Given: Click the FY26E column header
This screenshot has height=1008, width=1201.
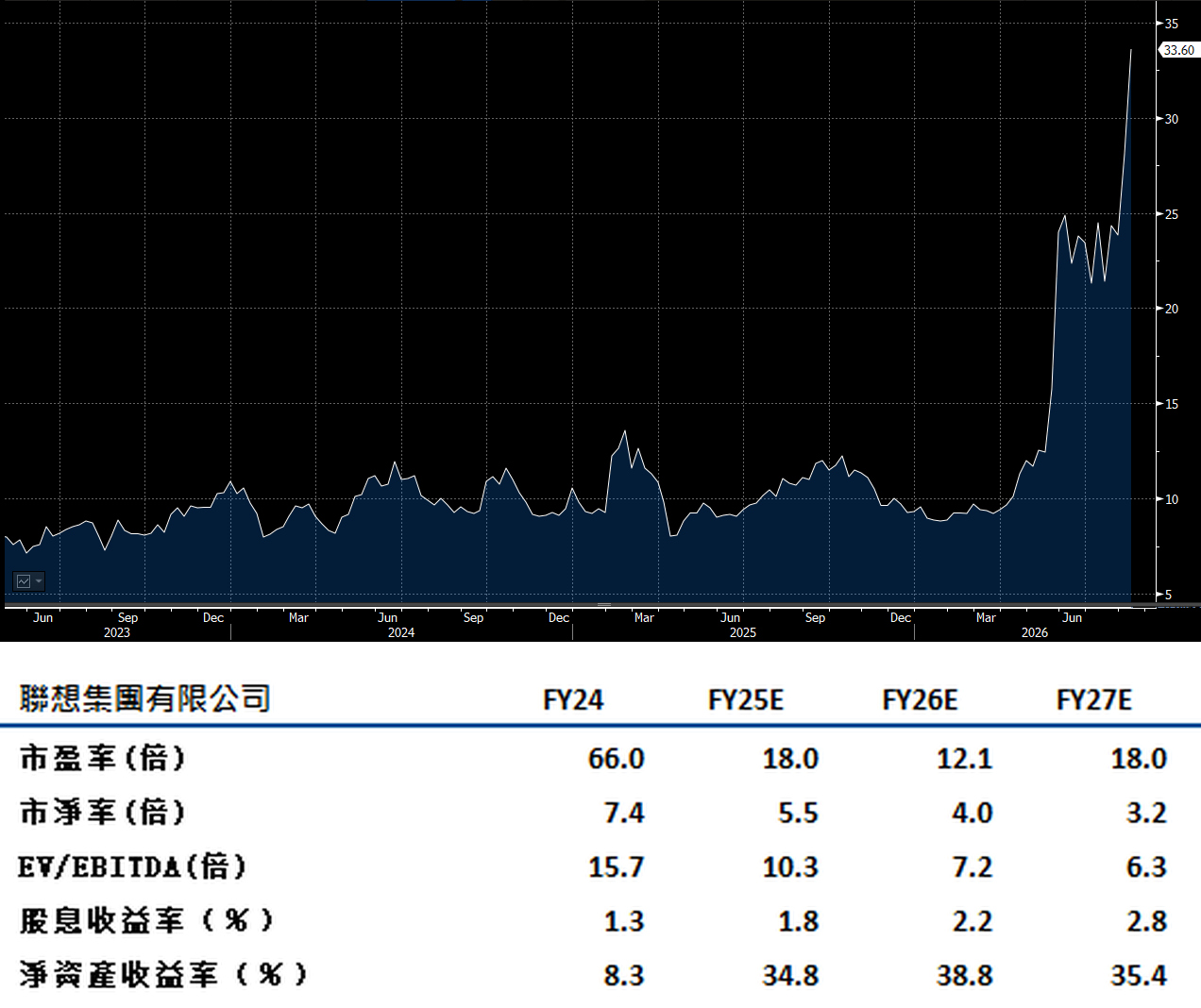Looking at the screenshot, I should 920,700.
